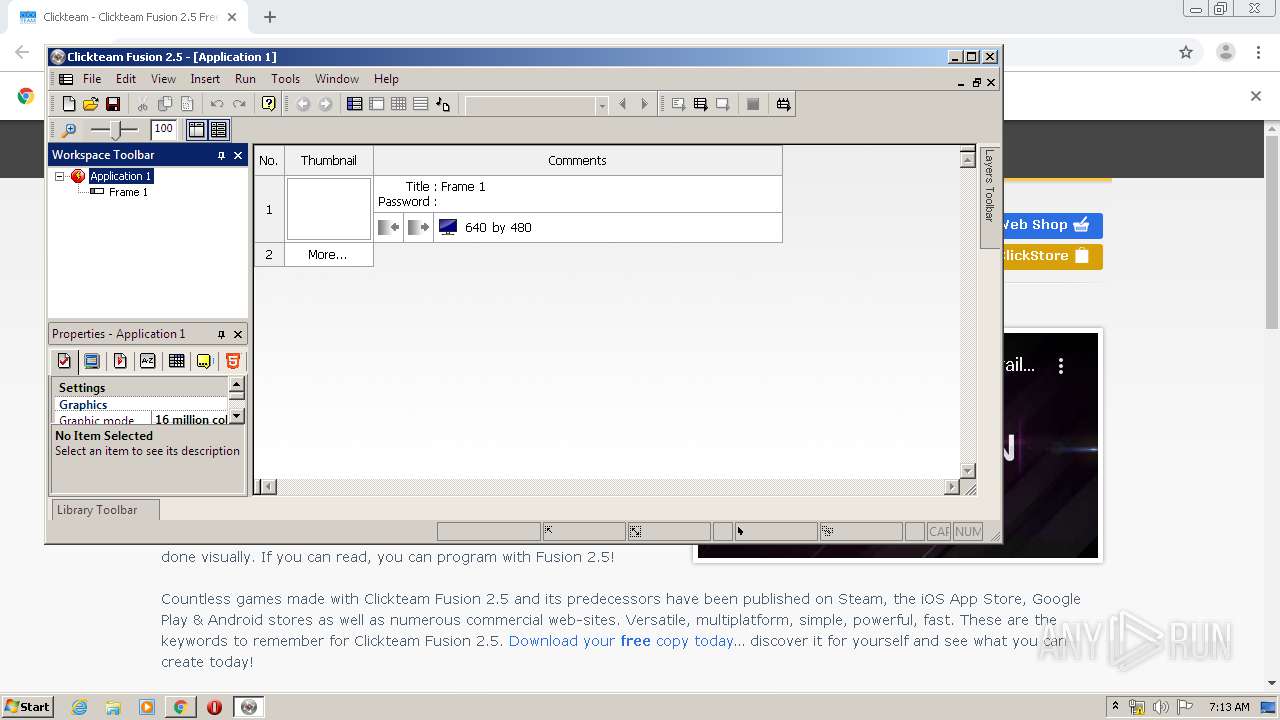Go to the next frame arrow
Screen dimensions: 1280x720
pos(645,104)
